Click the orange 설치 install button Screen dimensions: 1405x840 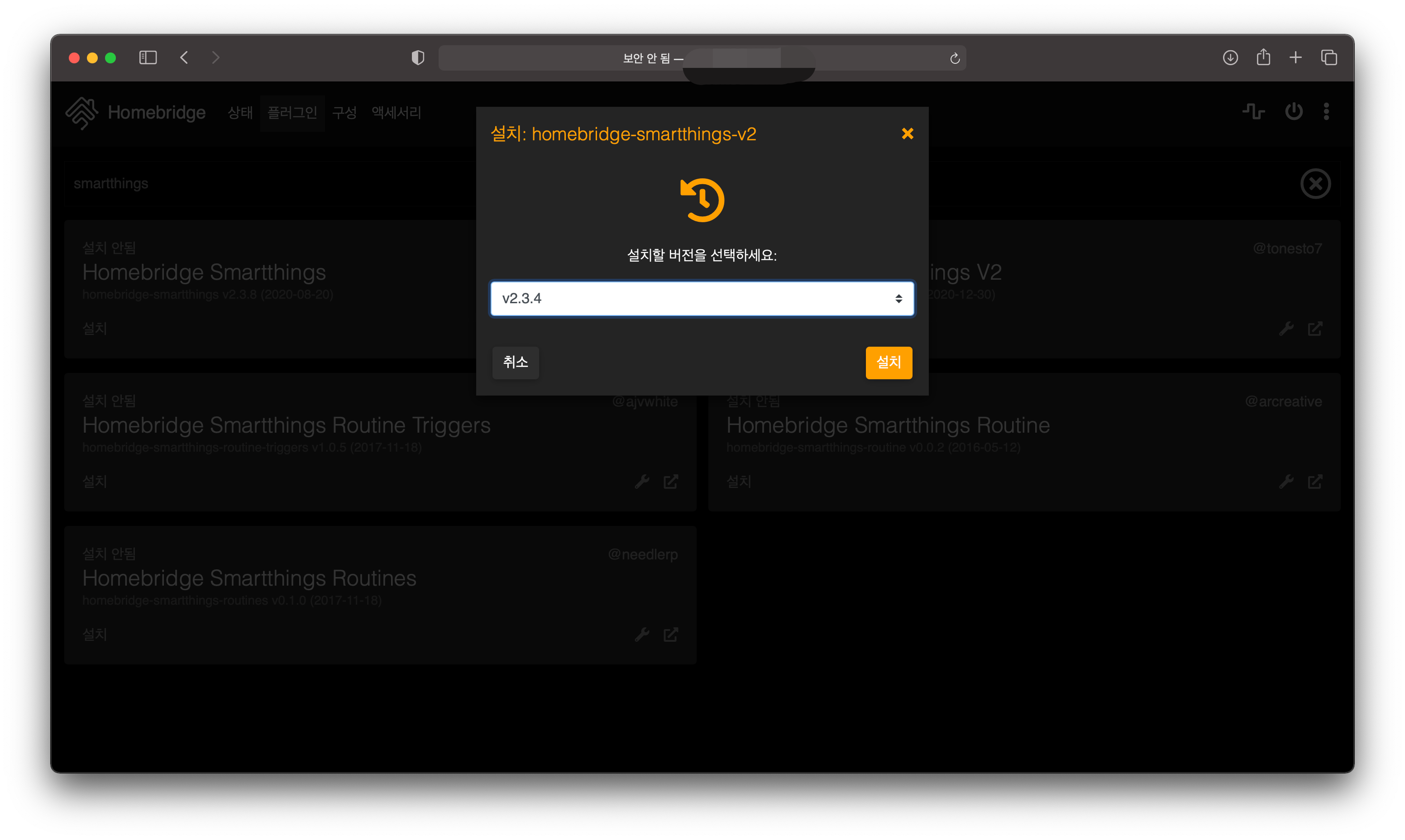coord(888,362)
